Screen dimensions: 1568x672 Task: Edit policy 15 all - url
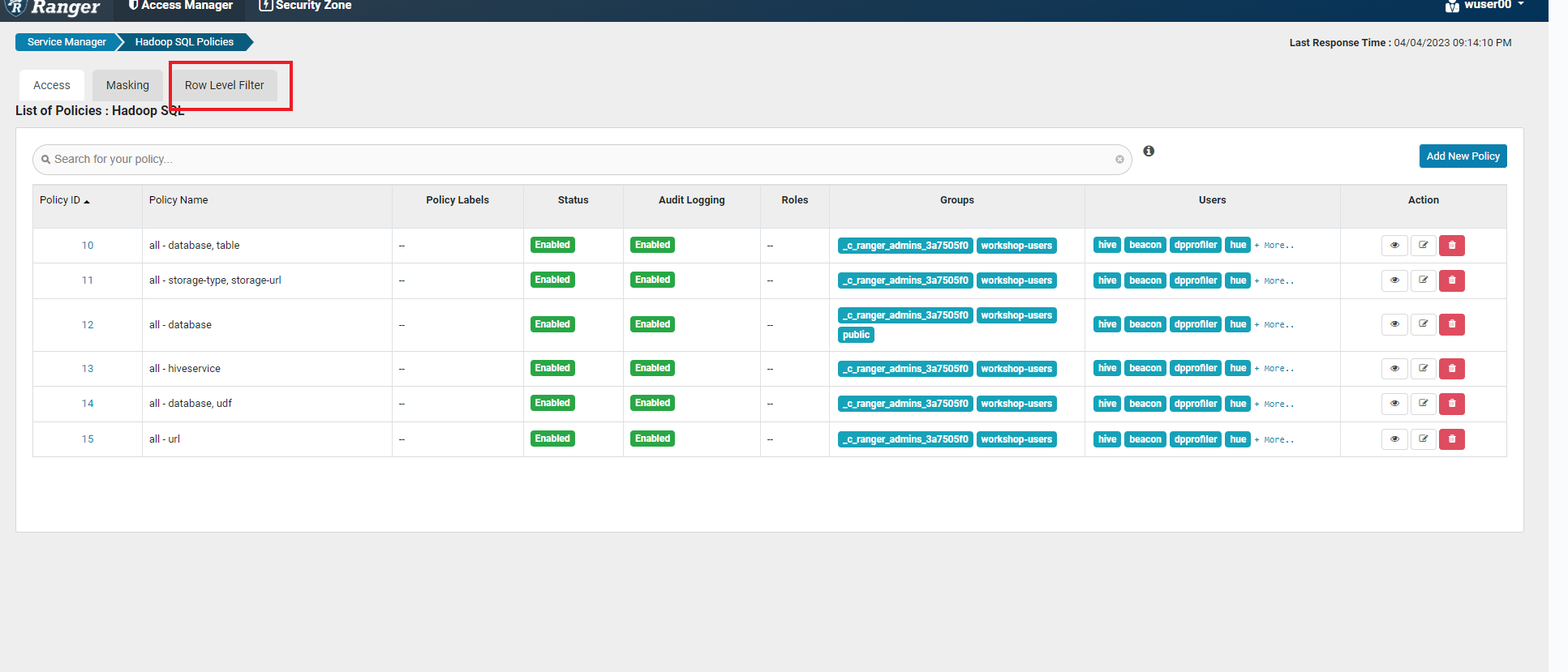coord(1424,439)
